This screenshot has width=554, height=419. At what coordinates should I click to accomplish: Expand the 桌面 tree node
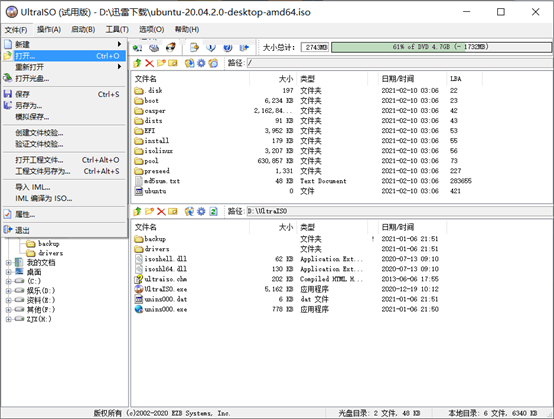pyautogui.click(x=8, y=272)
